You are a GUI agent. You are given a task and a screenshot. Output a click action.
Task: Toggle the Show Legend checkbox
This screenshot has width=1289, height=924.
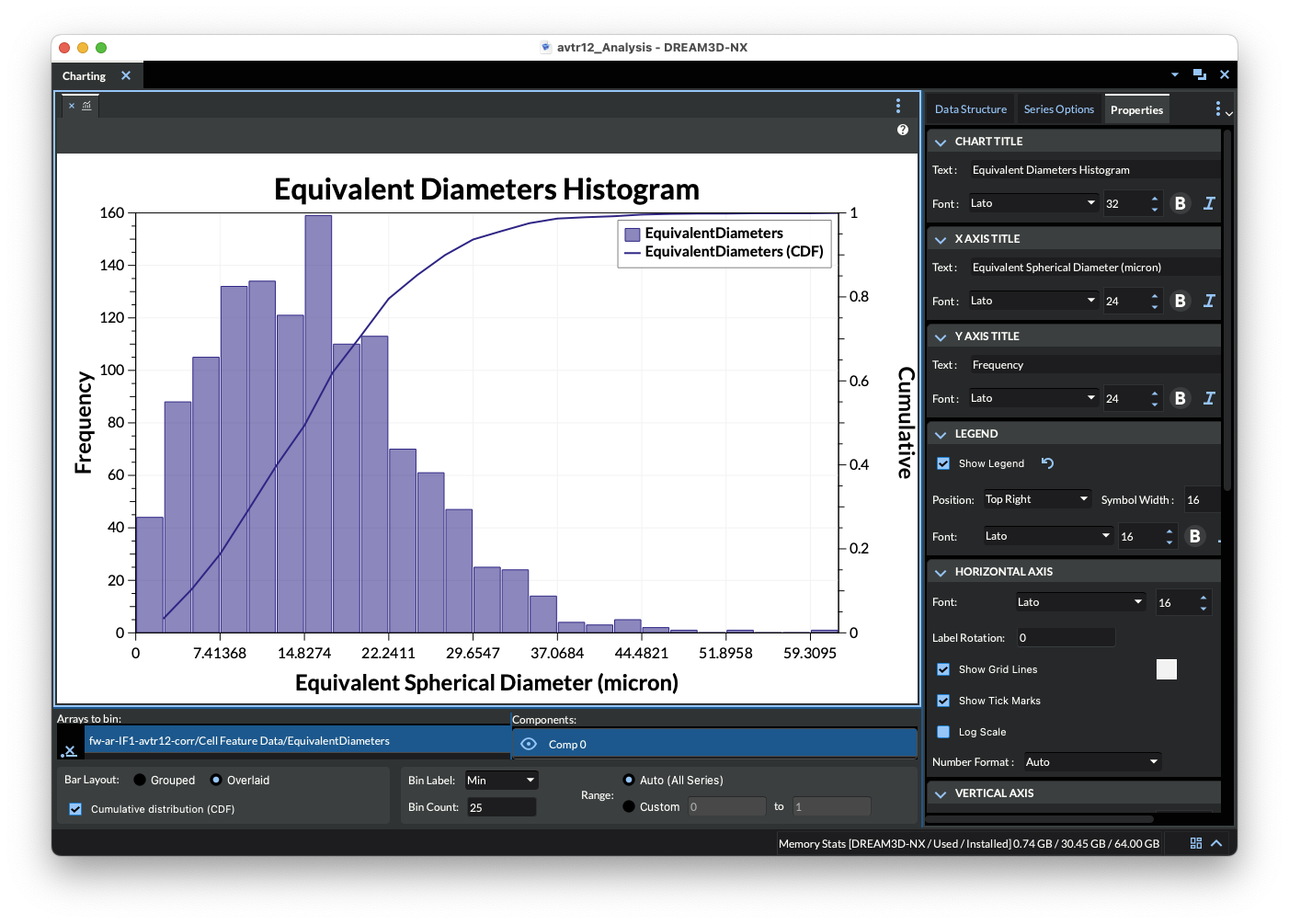point(943,463)
